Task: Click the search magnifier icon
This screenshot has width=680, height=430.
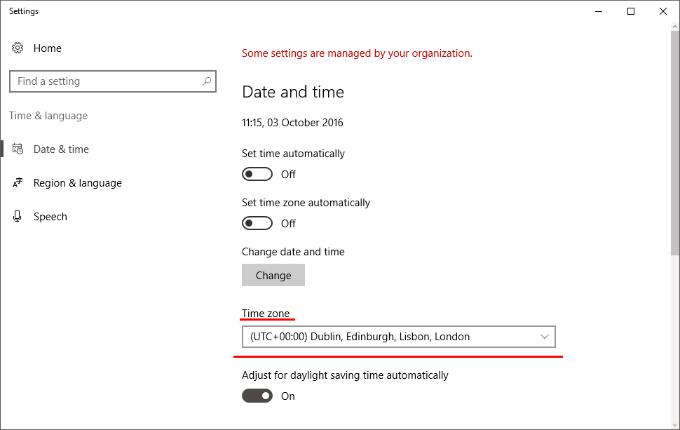Action: (x=207, y=81)
